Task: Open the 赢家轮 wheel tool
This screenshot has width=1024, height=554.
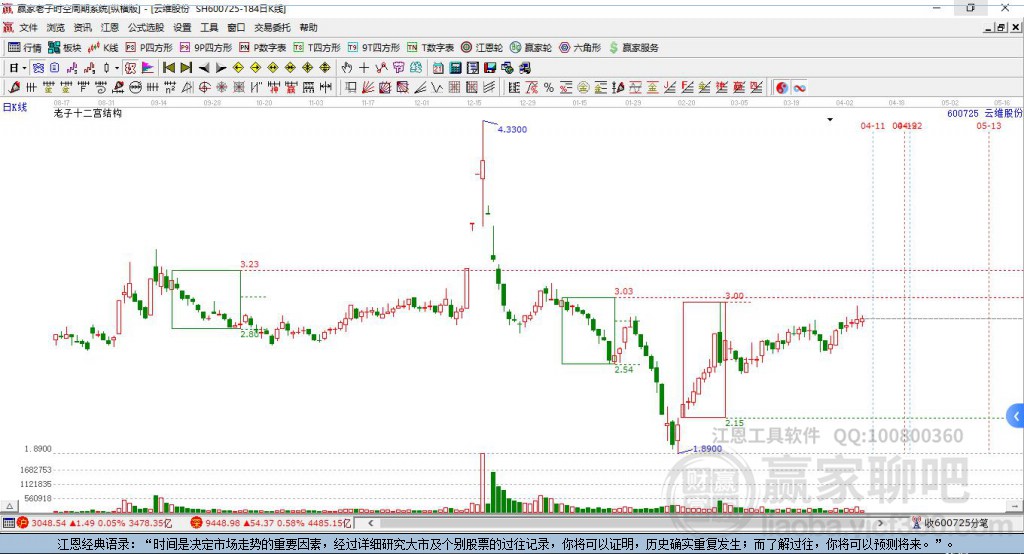Action: 531,48
